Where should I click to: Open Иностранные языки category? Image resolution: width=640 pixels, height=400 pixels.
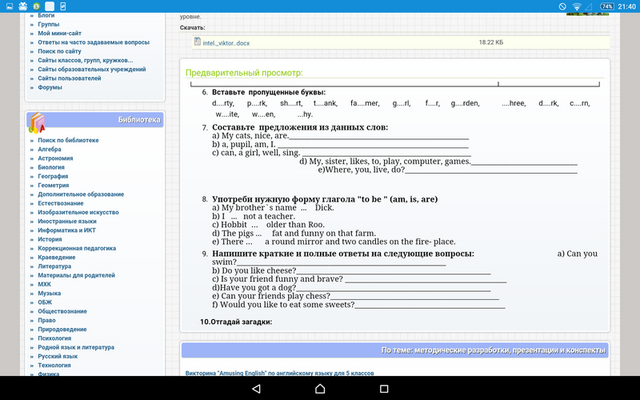(67, 221)
